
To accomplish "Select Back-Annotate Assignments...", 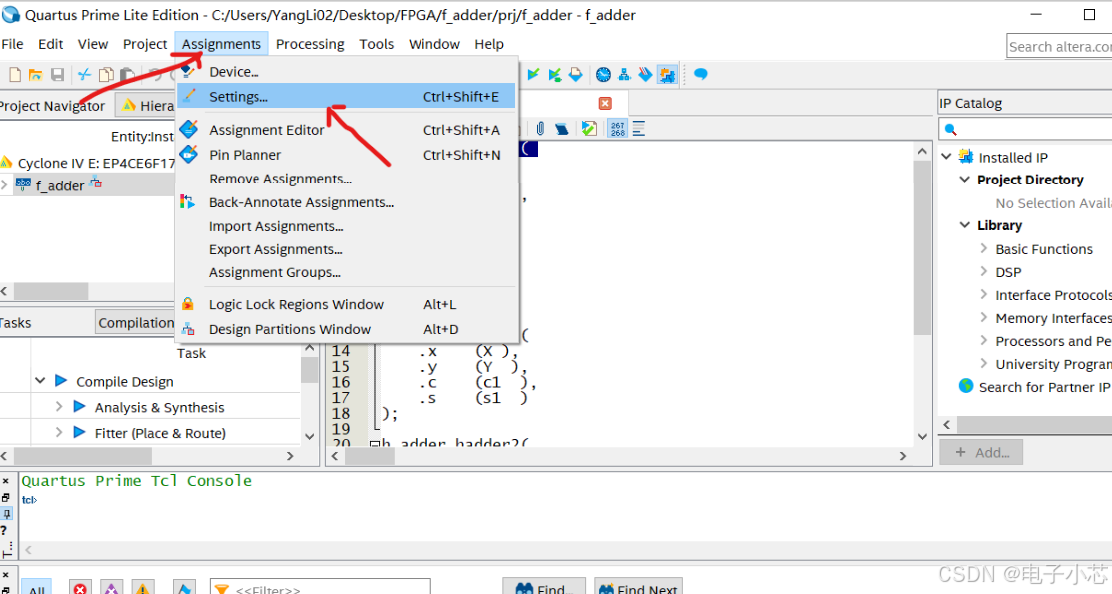I will (x=347, y=202).
